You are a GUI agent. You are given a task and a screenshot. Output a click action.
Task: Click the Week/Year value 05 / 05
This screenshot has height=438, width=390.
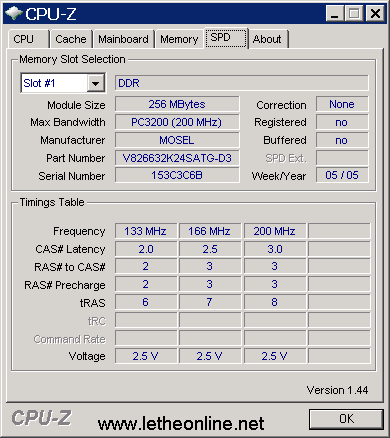[342, 175]
